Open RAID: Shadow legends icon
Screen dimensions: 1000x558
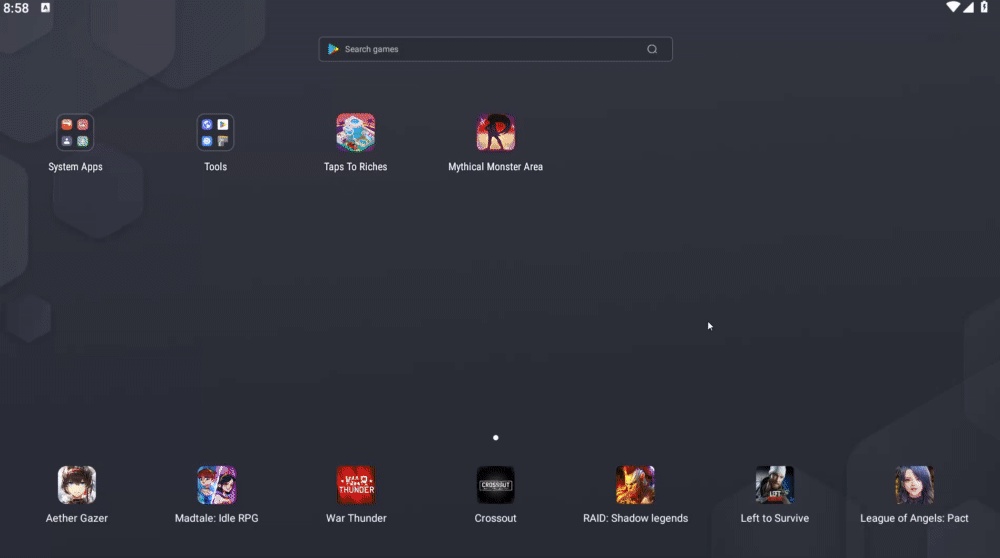pos(635,485)
